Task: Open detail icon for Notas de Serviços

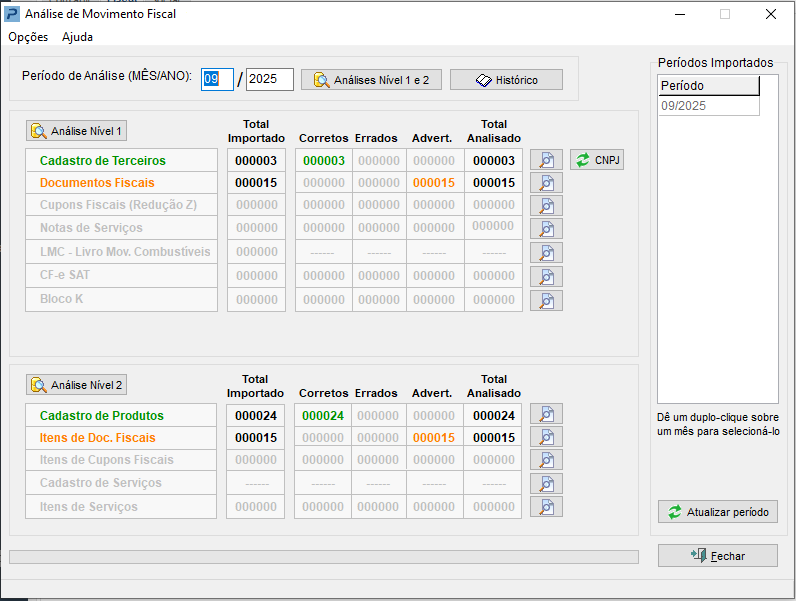Action: point(546,228)
